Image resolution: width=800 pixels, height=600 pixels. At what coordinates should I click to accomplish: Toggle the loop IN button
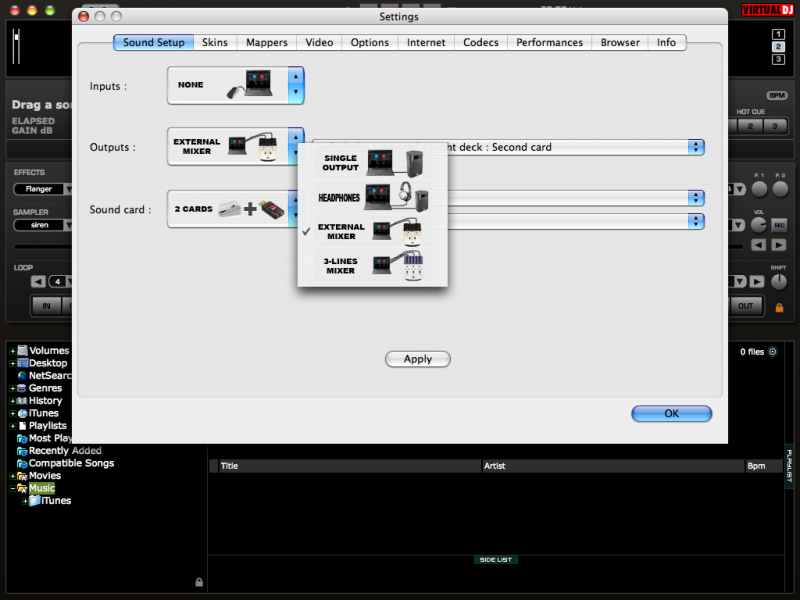point(44,306)
